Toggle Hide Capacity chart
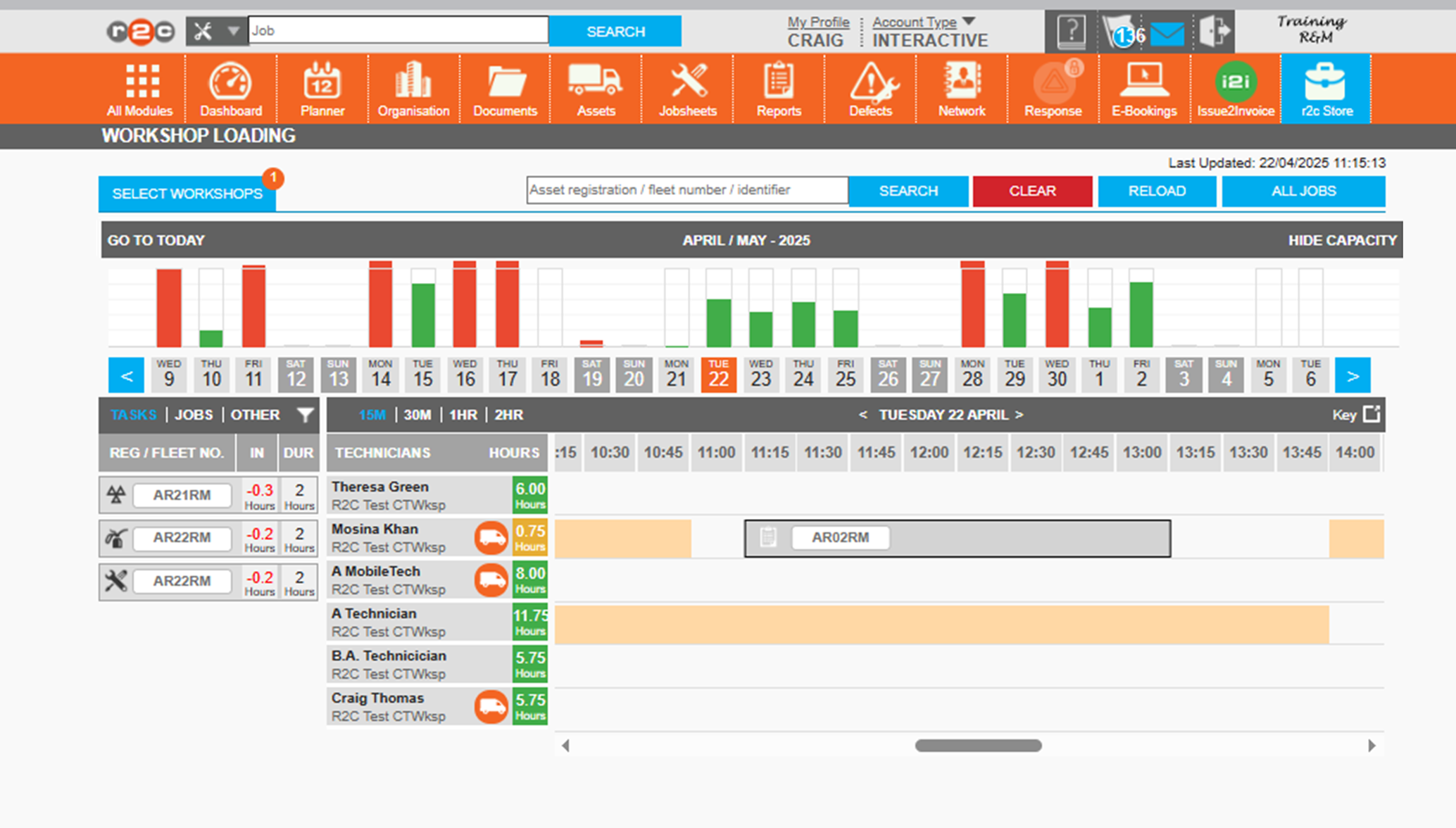This screenshot has height=828, width=1456. [1342, 240]
